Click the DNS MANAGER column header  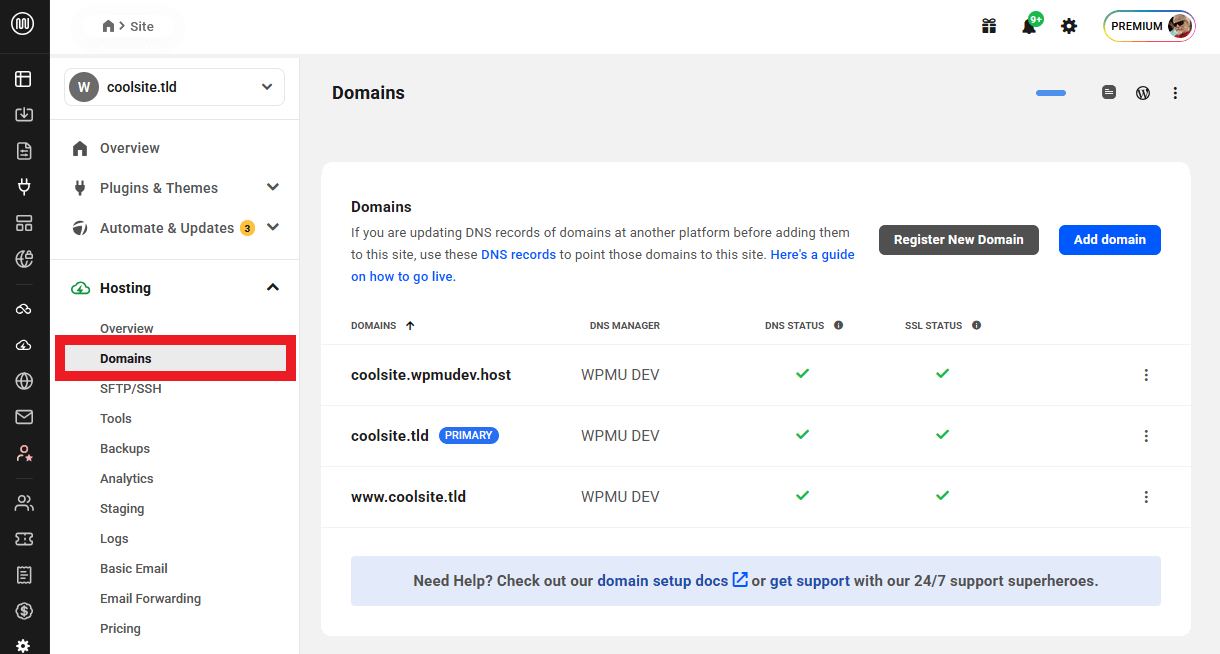(x=625, y=325)
